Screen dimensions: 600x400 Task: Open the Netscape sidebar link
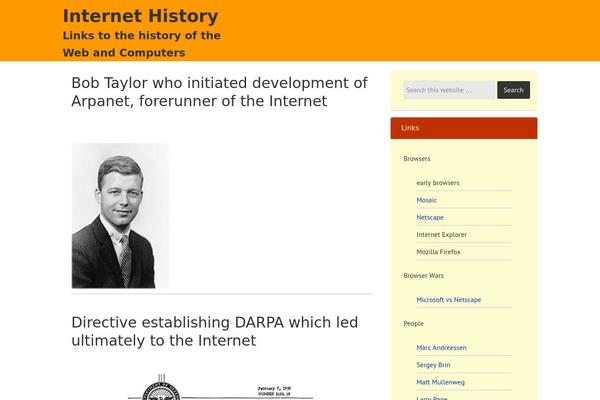430,217
